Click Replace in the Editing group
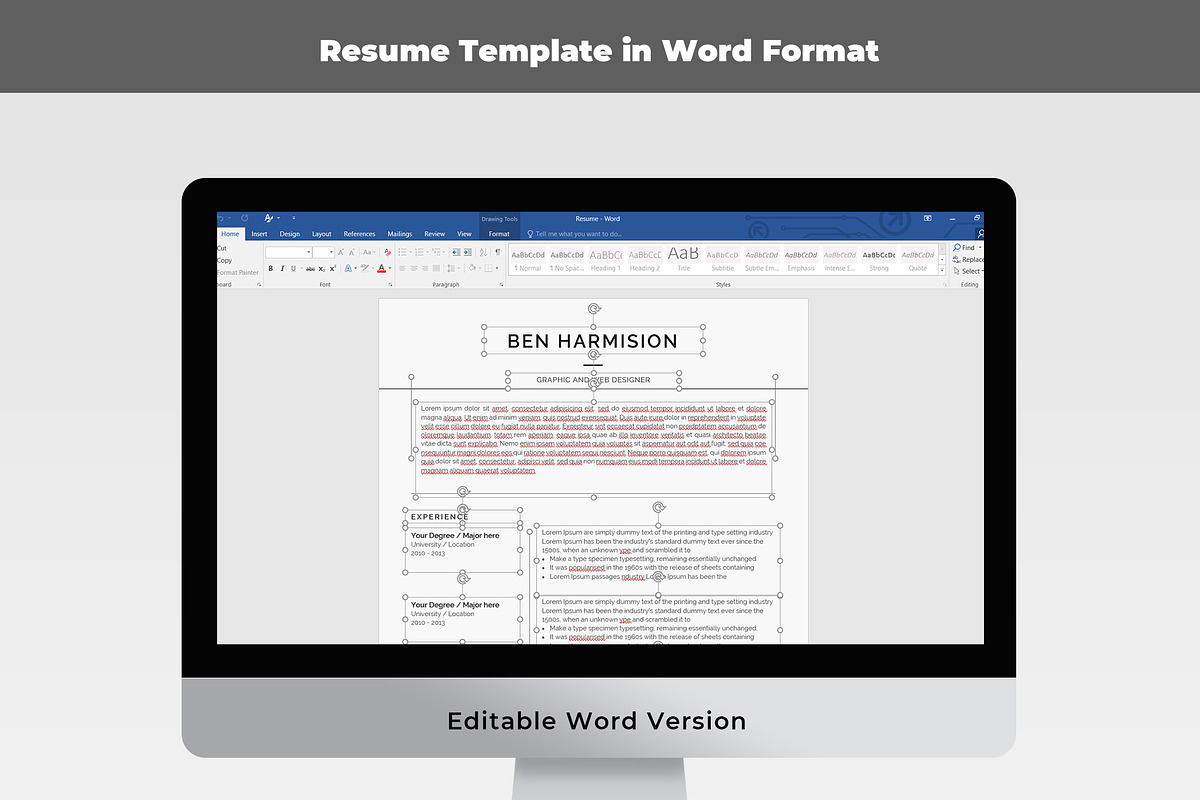1200x800 pixels. point(969,259)
